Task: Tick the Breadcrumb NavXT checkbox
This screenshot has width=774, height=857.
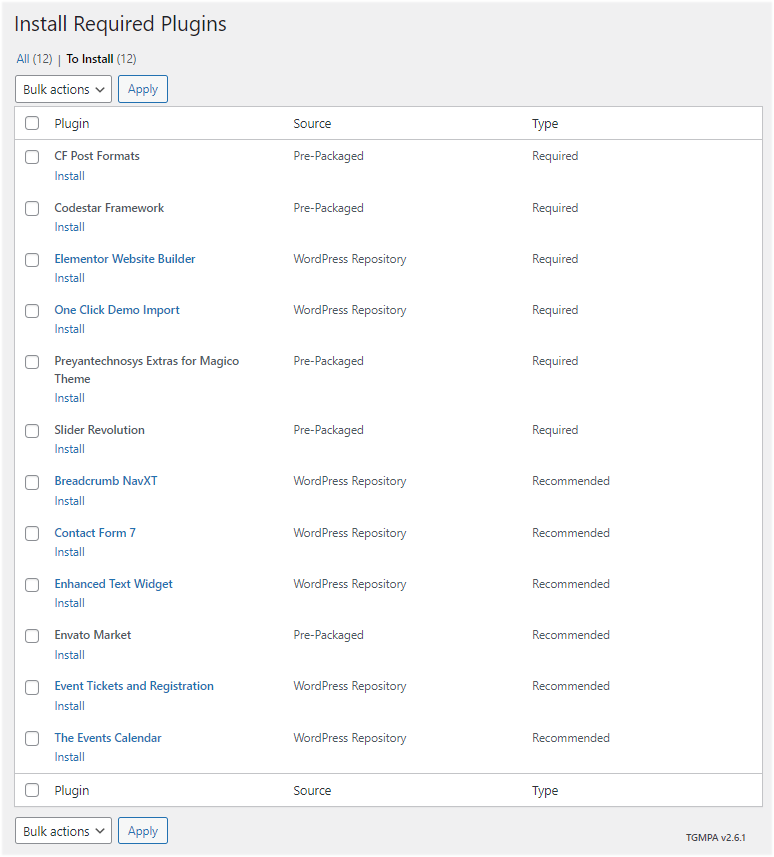Action: coord(32,482)
